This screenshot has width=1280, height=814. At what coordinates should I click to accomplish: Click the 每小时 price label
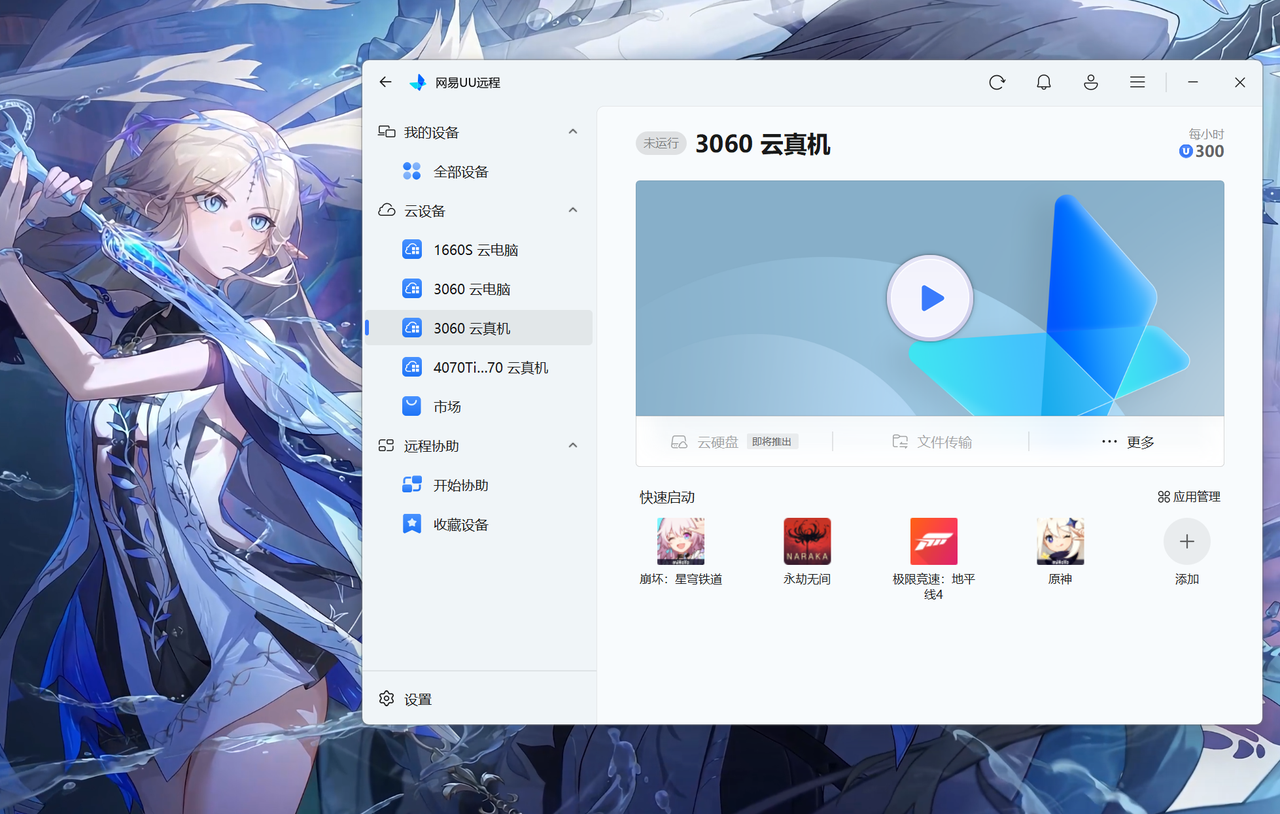1206,134
